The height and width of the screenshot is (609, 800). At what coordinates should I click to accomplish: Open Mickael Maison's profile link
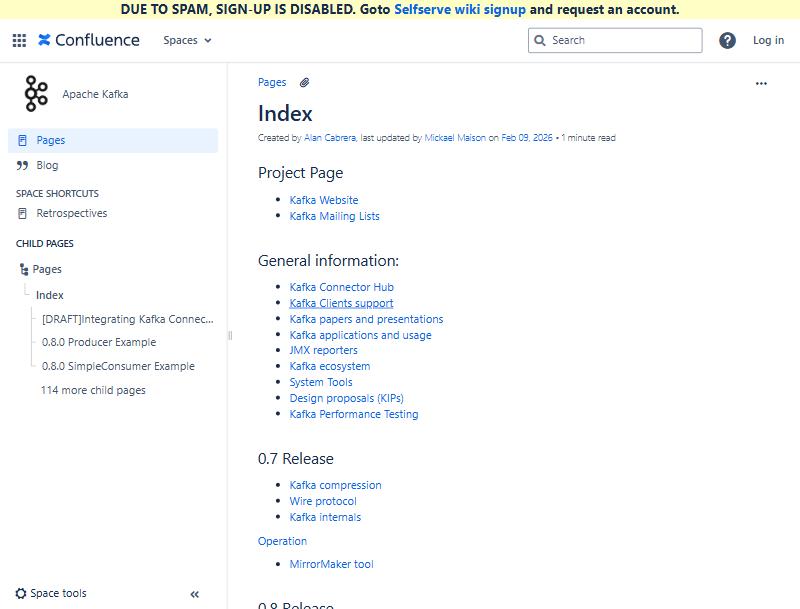coord(455,138)
